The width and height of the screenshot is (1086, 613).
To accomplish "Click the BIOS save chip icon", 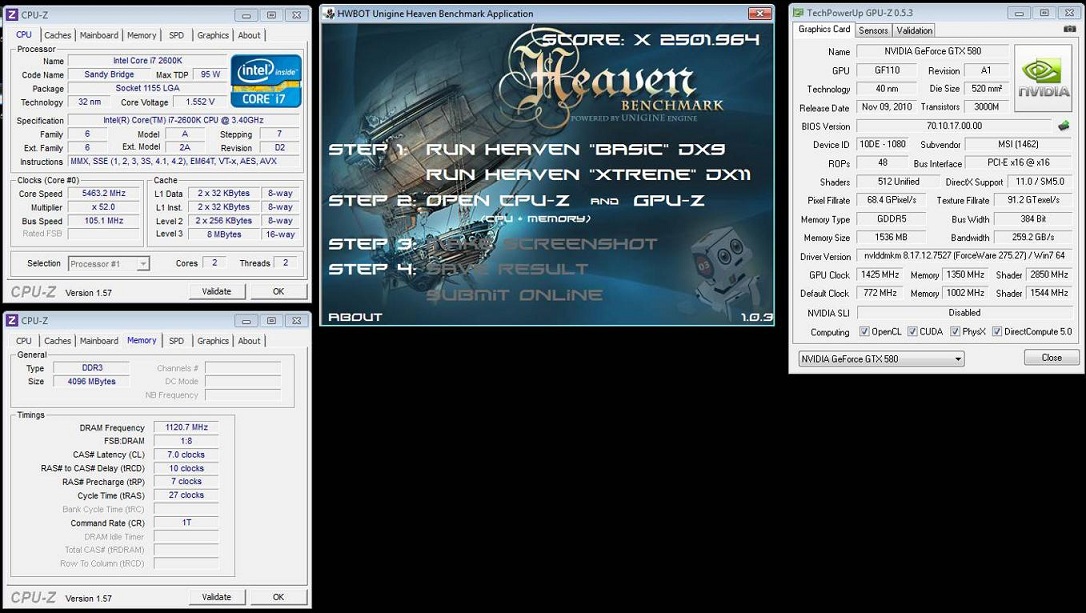I will [x=1064, y=126].
